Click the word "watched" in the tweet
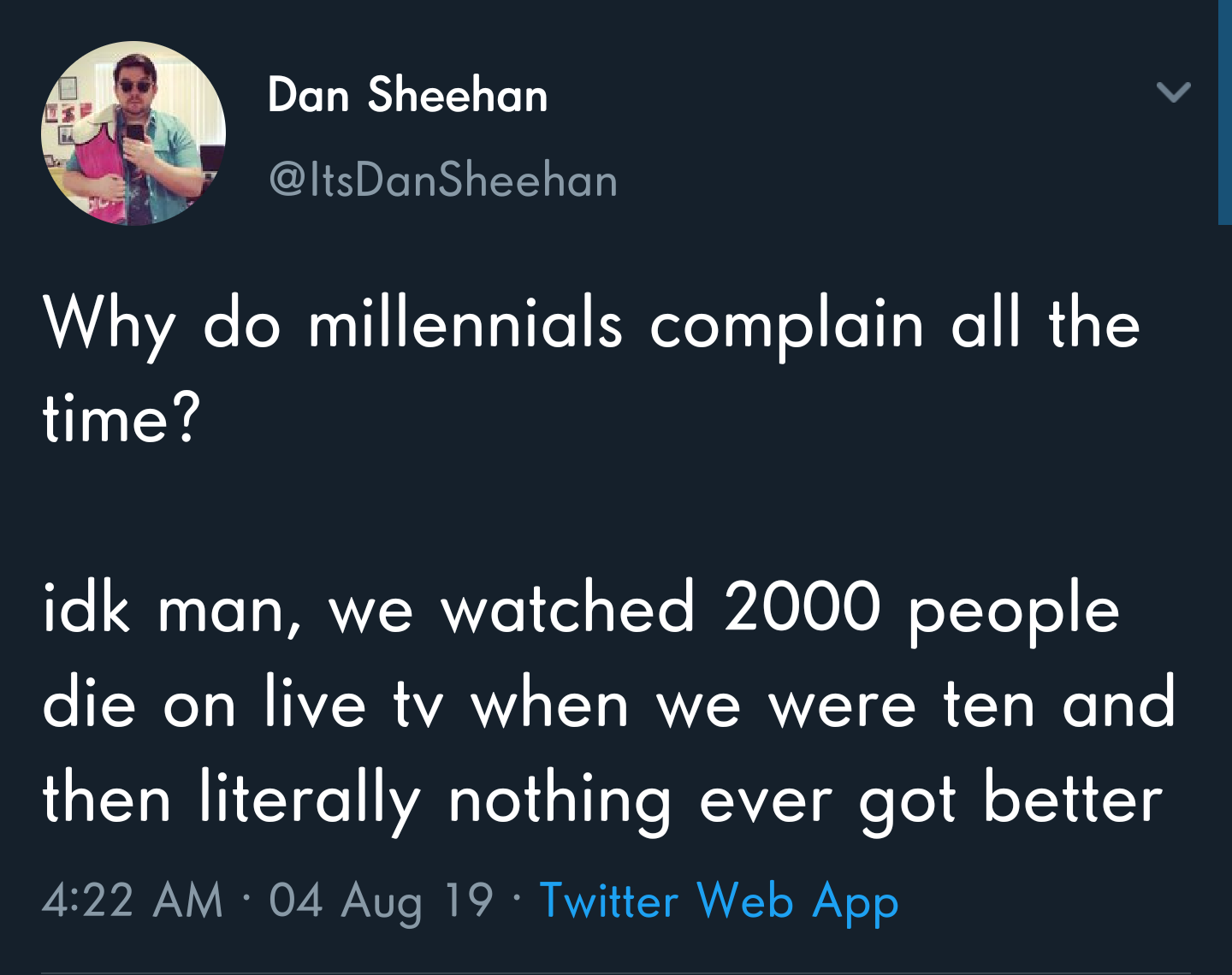 tap(567, 609)
